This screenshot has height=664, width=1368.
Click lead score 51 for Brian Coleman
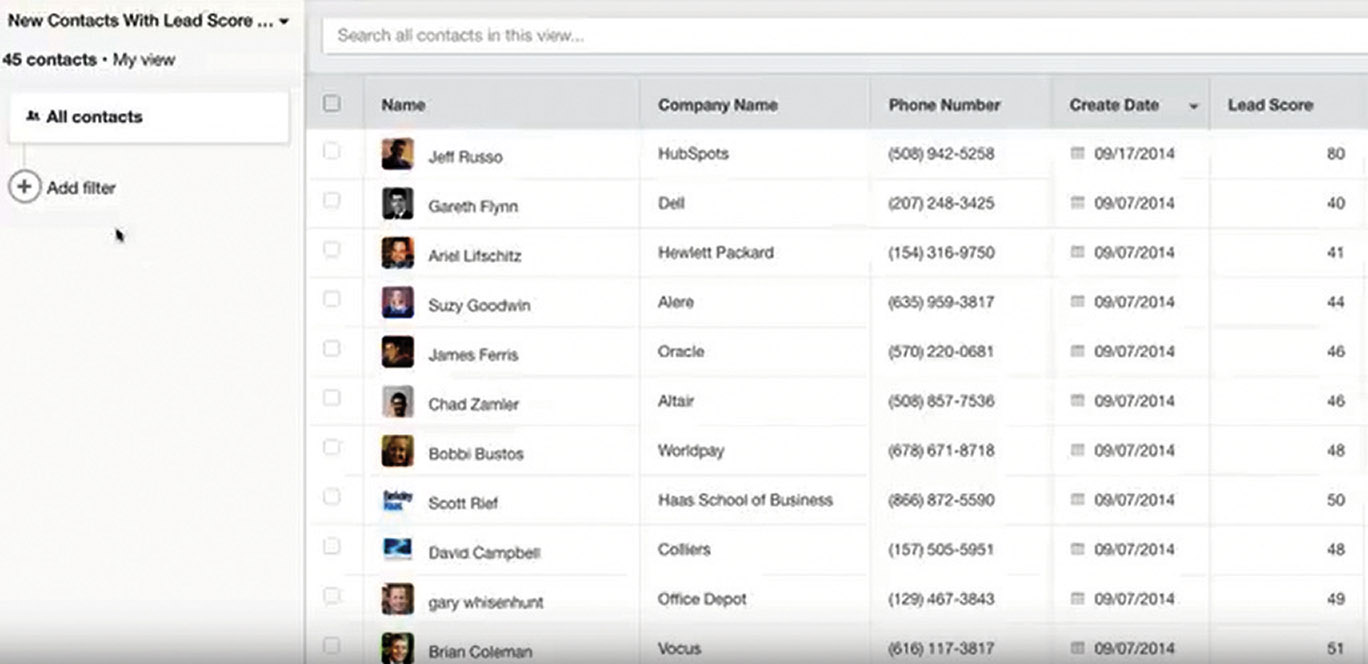click(1335, 648)
